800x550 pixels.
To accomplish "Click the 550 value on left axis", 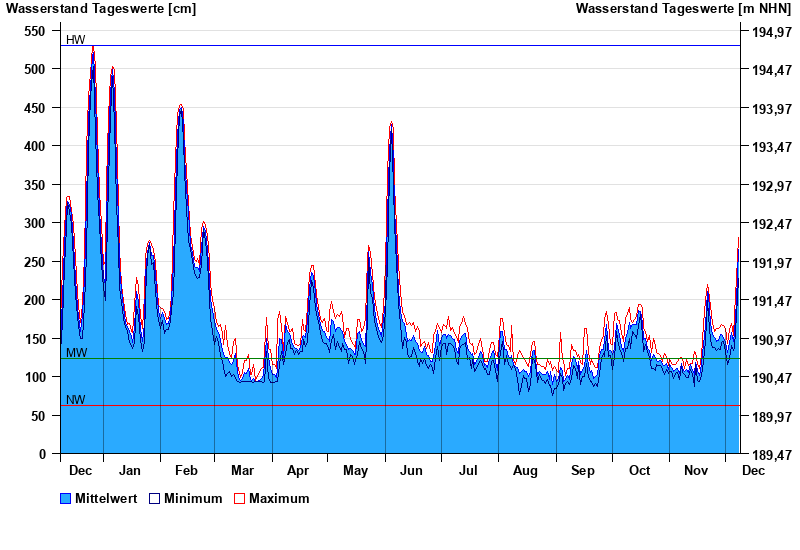I will pyautogui.click(x=35, y=31).
